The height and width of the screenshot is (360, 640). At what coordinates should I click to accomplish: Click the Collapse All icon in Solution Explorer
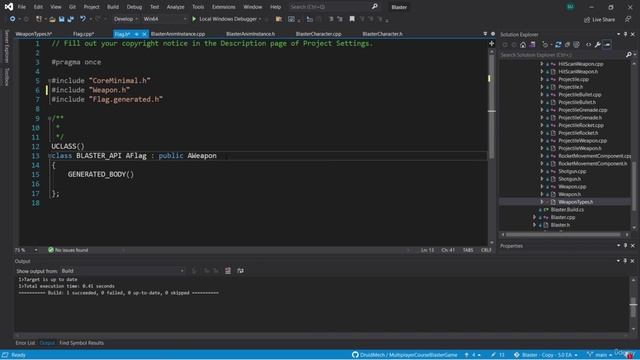[567, 44]
